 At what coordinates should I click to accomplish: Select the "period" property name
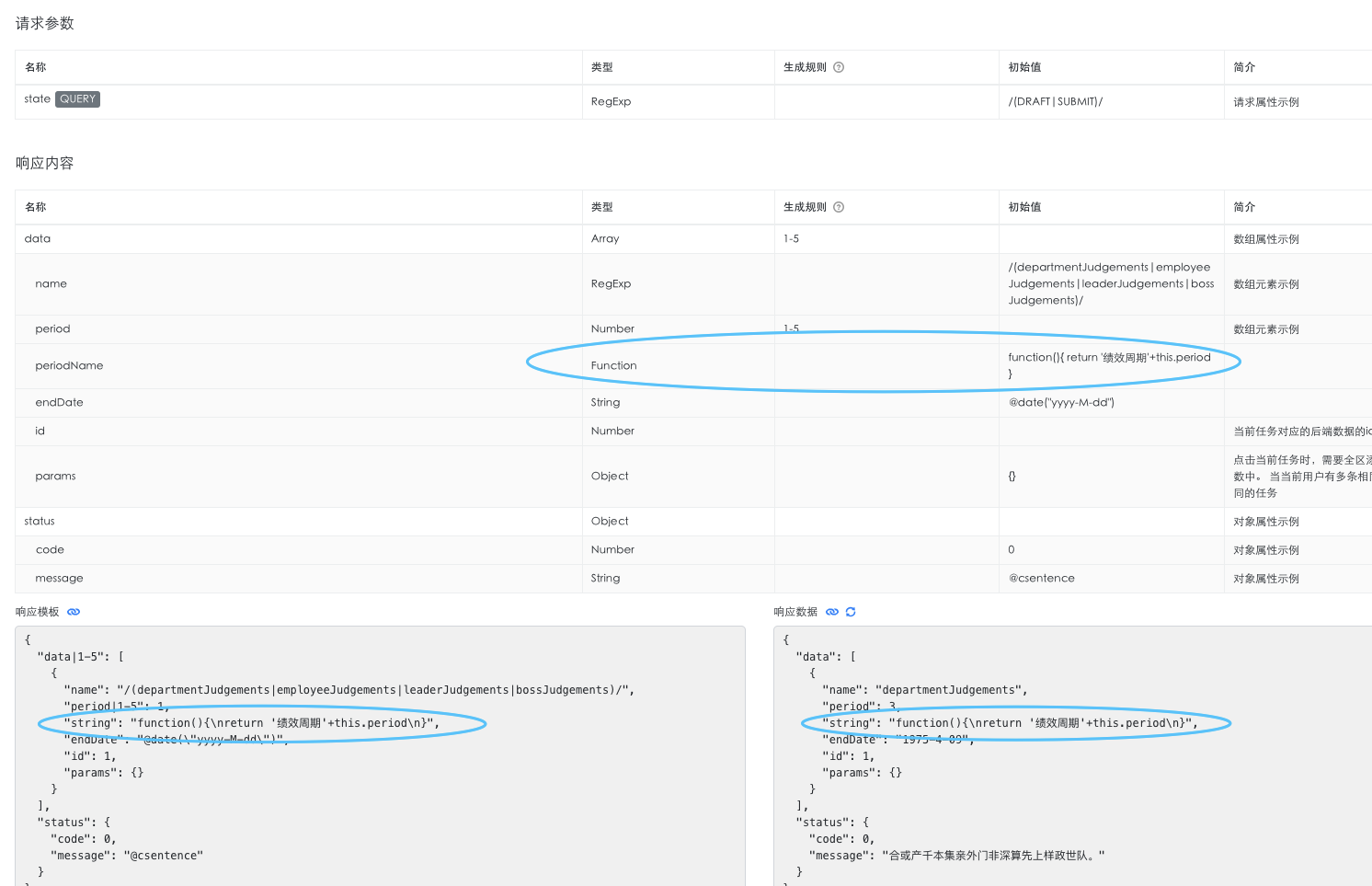coord(52,328)
